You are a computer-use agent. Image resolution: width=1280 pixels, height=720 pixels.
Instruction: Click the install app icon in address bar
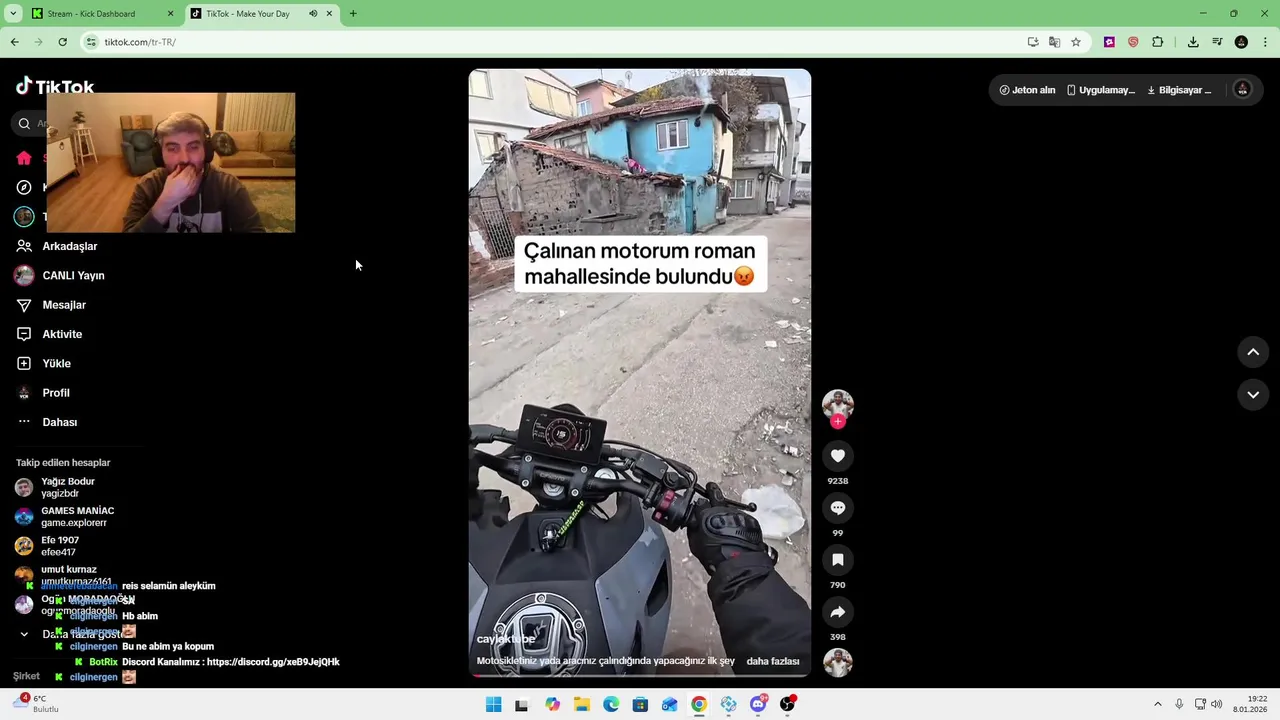click(x=1033, y=42)
